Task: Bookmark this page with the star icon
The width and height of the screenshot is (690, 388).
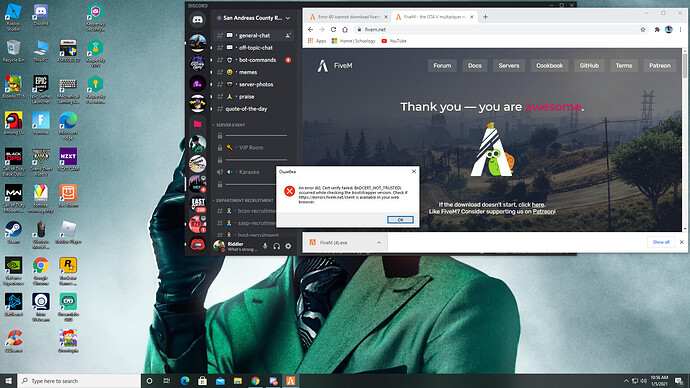Action: pyautogui.click(x=642, y=29)
